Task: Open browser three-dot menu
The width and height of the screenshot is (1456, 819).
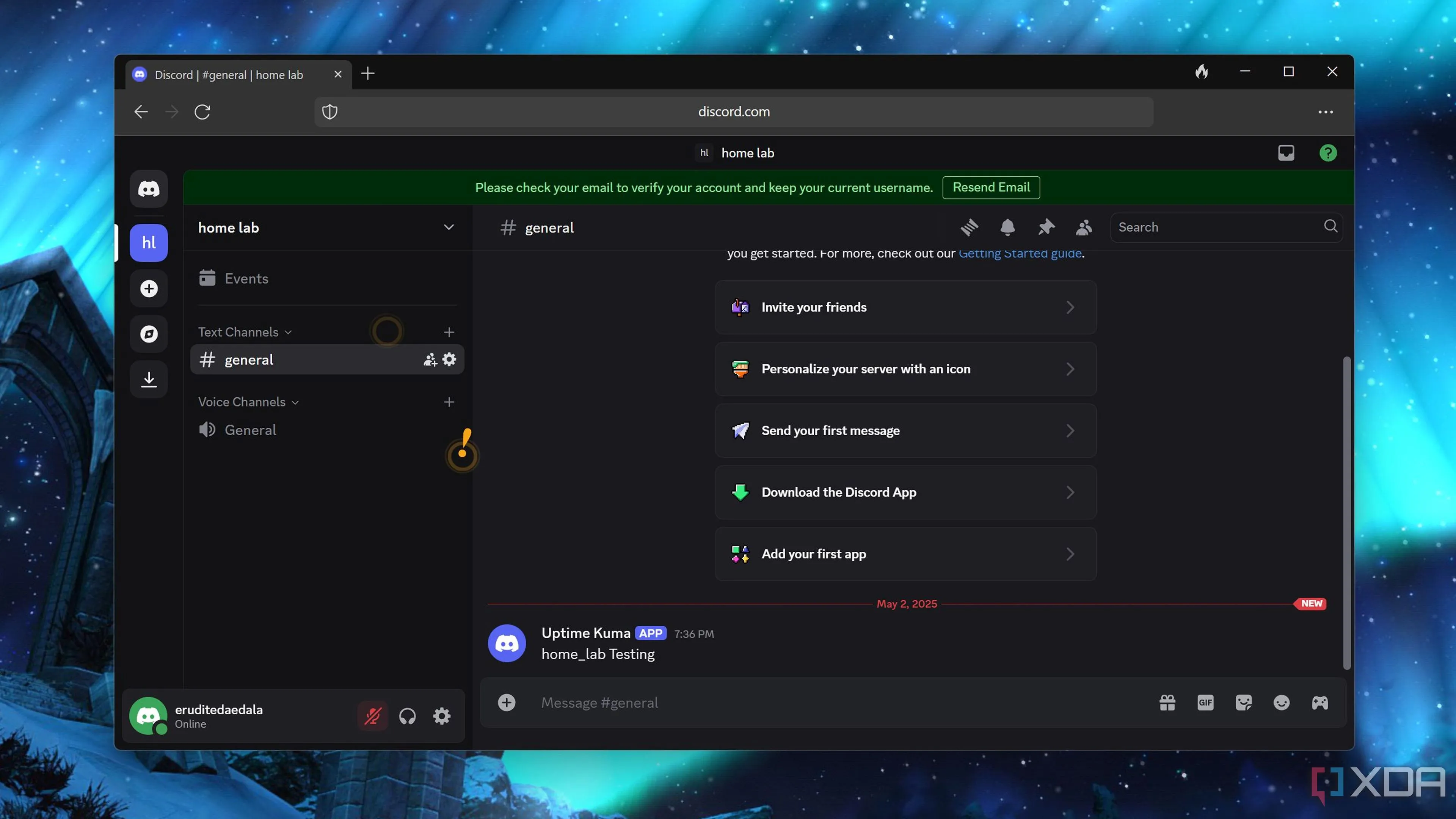Action: (1326, 112)
